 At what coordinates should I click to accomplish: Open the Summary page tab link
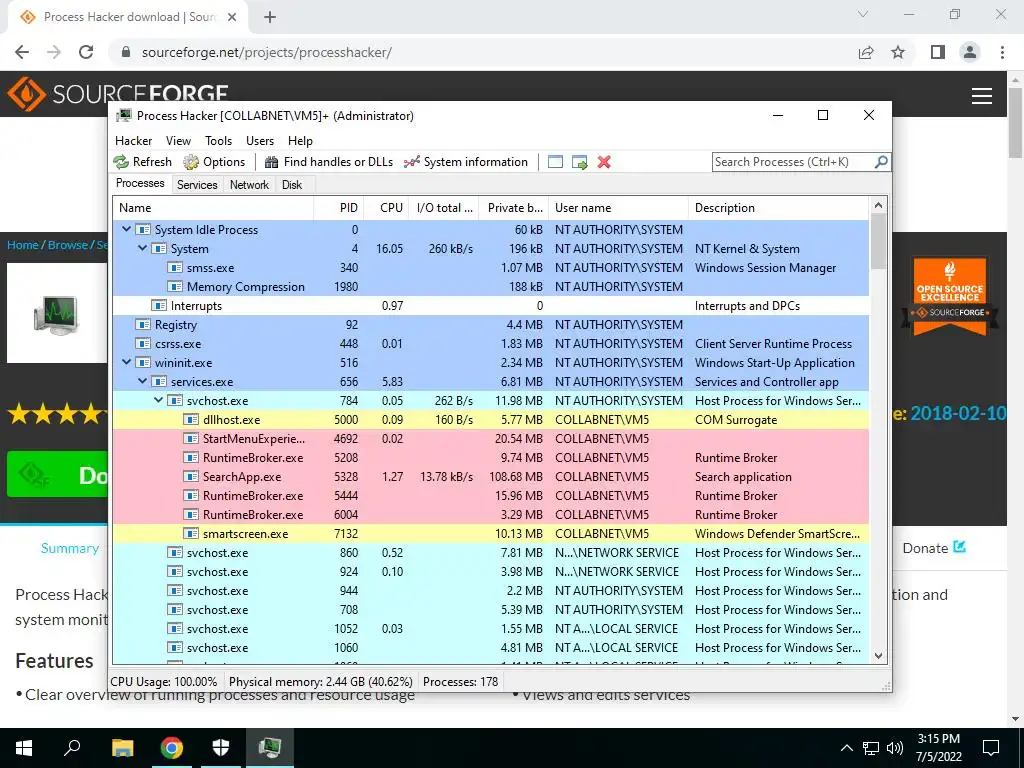70,549
